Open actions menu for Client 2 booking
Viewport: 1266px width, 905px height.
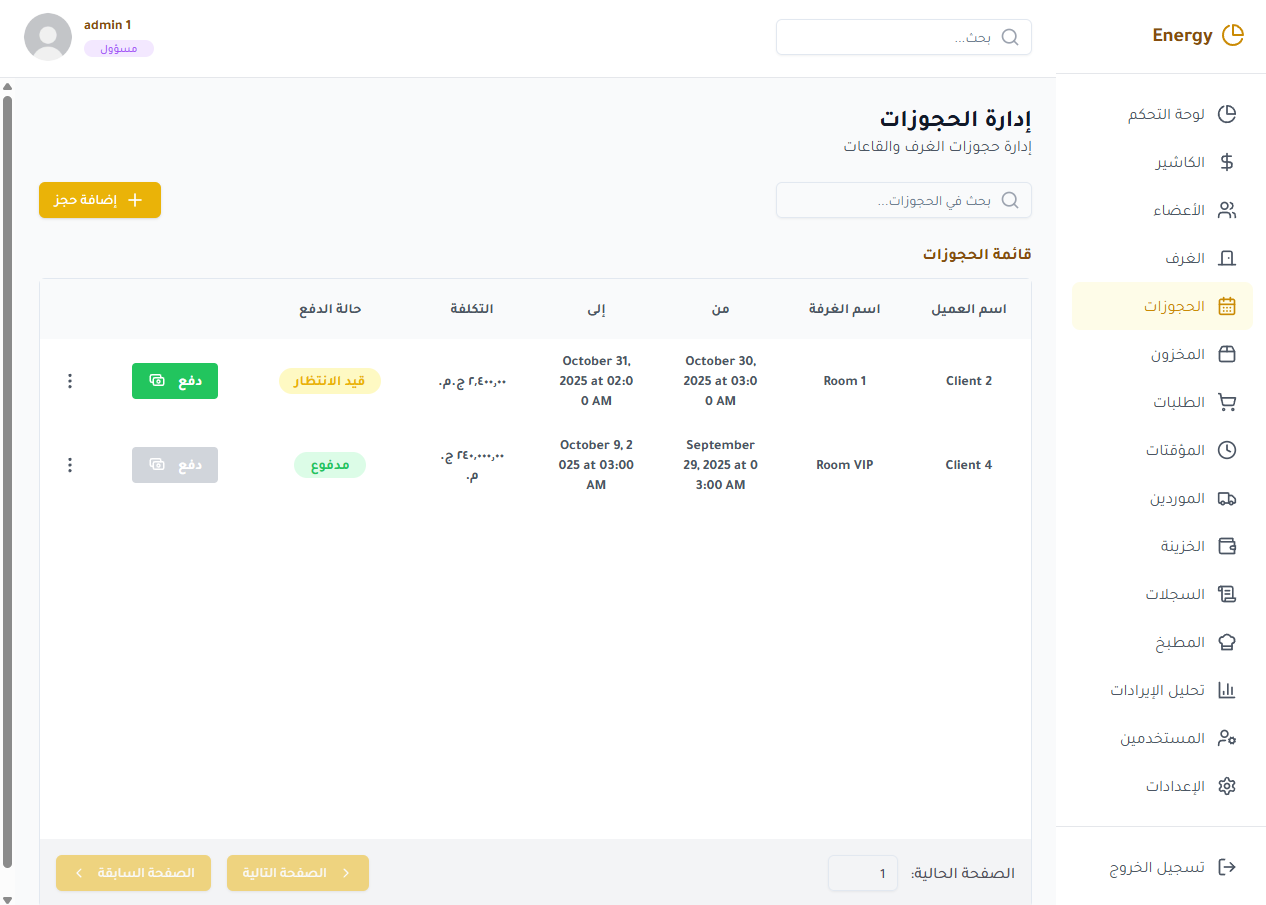point(70,381)
